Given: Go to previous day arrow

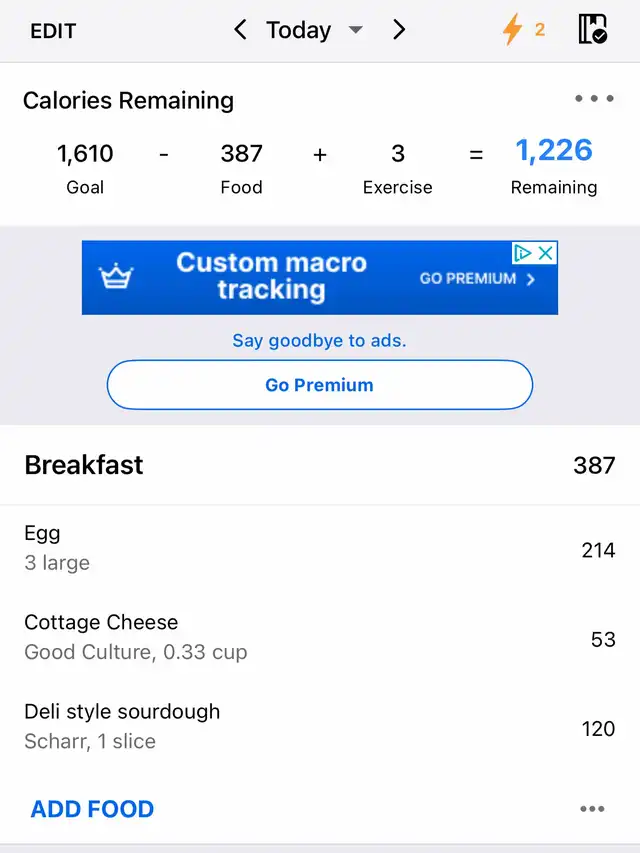Looking at the screenshot, I should point(240,29).
